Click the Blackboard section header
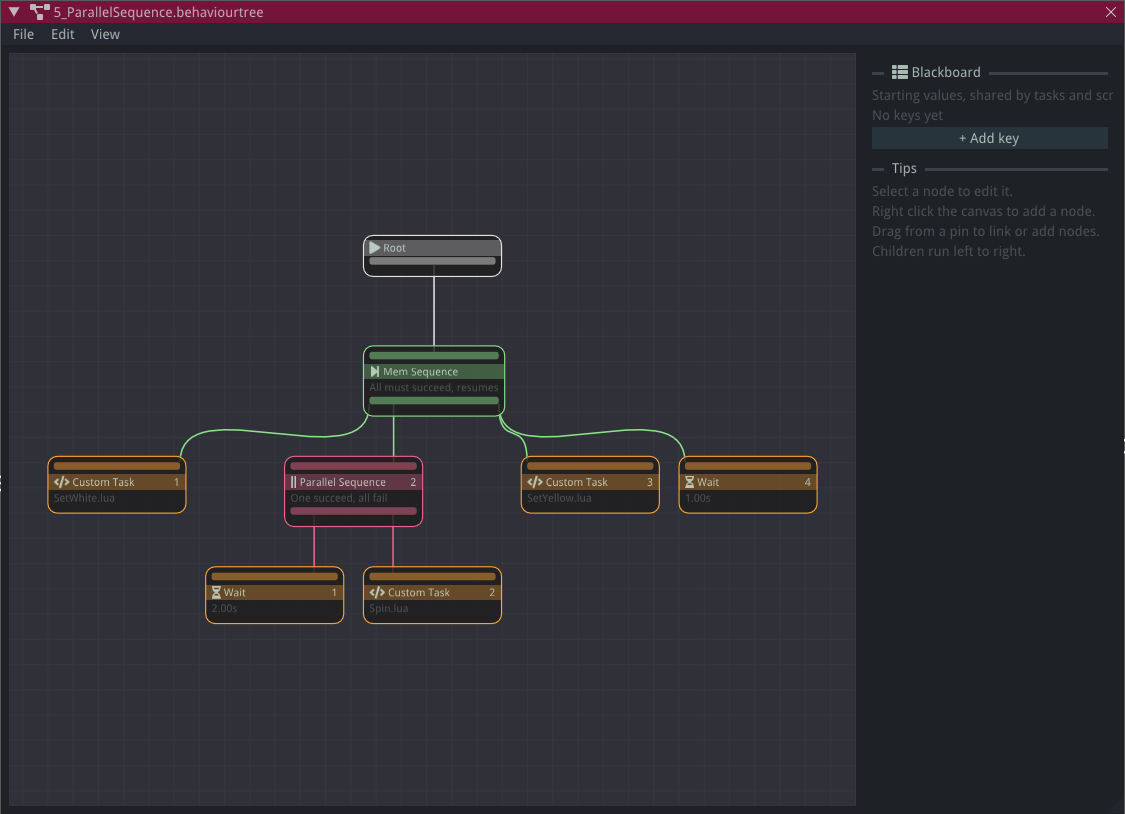 (946, 72)
